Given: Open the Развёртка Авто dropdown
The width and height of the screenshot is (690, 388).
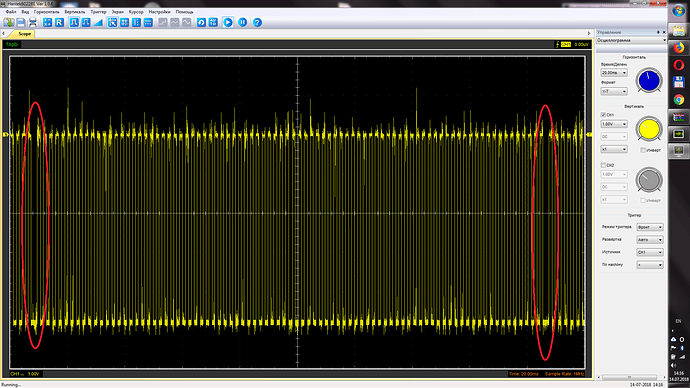Looking at the screenshot, I should pos(650,240).
